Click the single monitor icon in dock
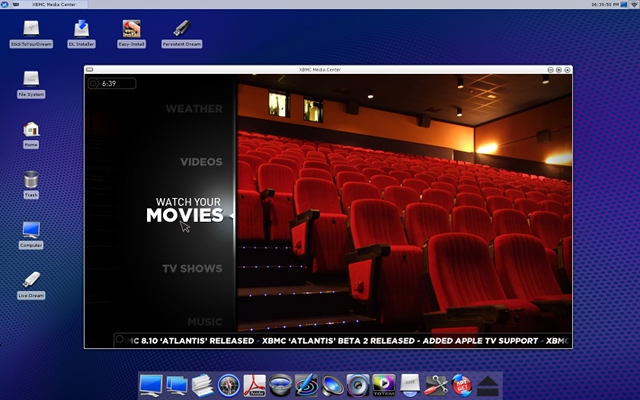 [151, 385]
